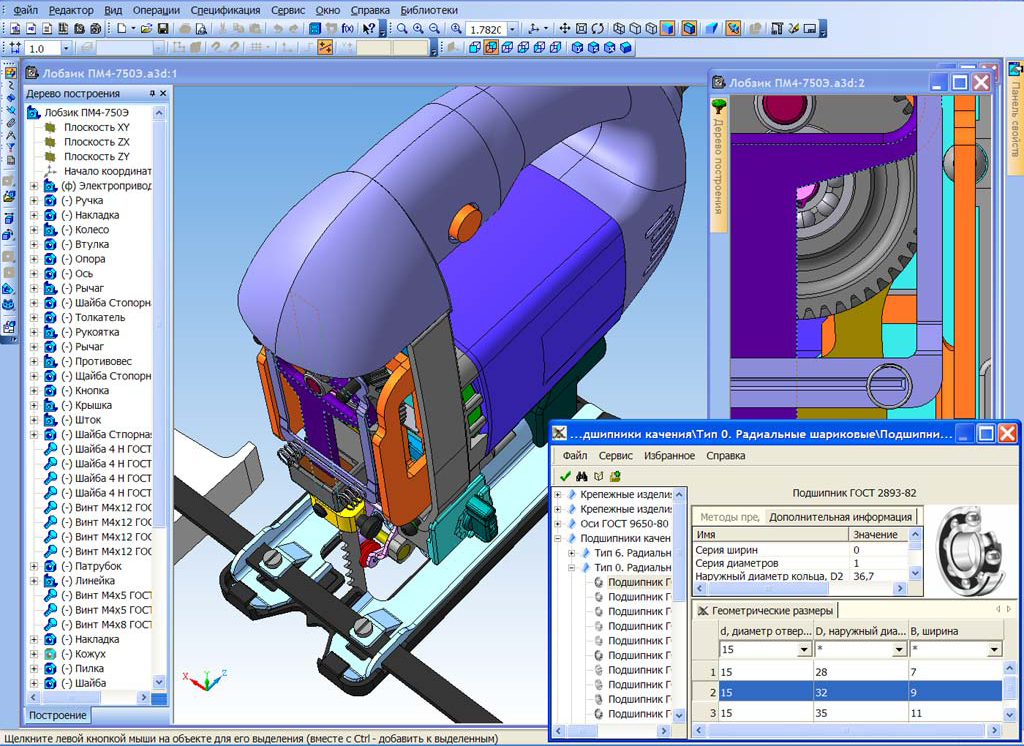Image resolution: width=1024 pixels, height=746 pixels.
Task: Click the Pan view arrows icon
Action: click(565, 29)
